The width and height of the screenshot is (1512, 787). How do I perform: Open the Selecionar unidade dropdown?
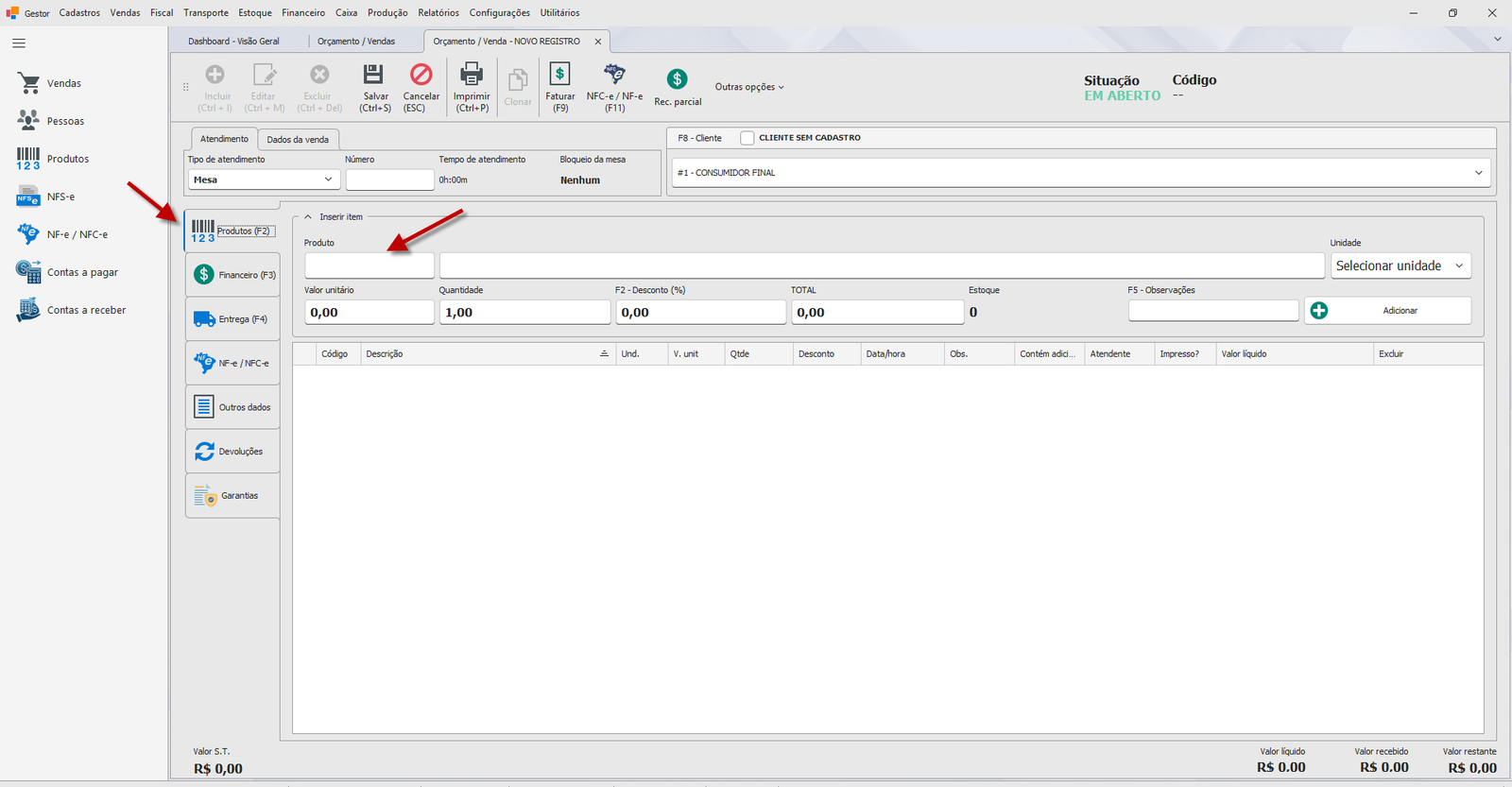(x=1400, y=265)
